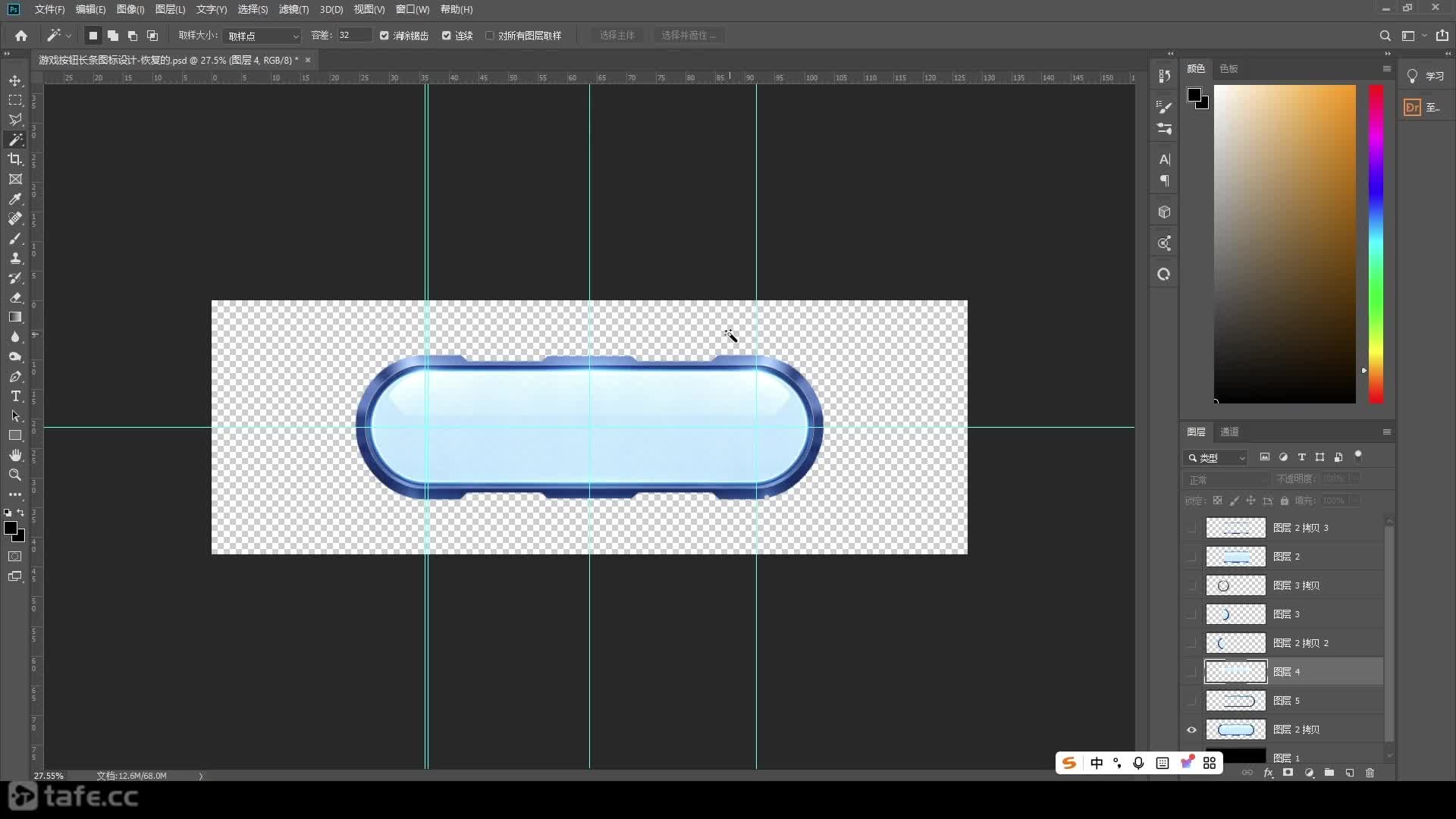Select the Eraser tool

[15, 297]
